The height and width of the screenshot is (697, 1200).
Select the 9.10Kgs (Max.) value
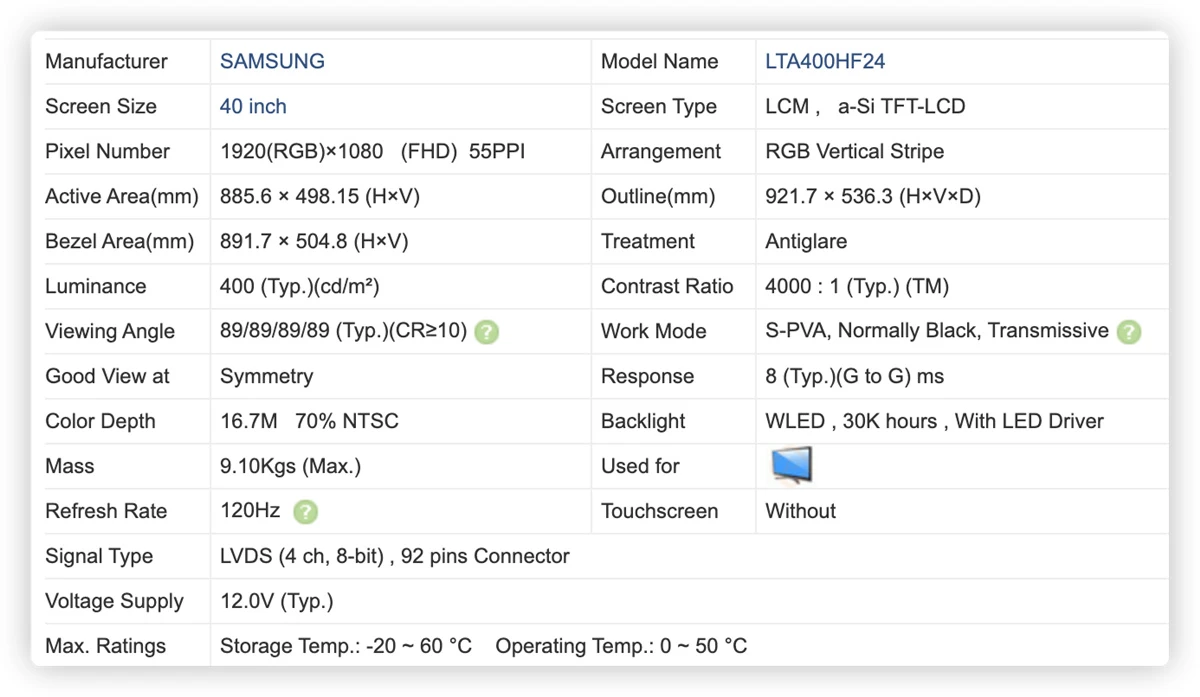[291, 466]
